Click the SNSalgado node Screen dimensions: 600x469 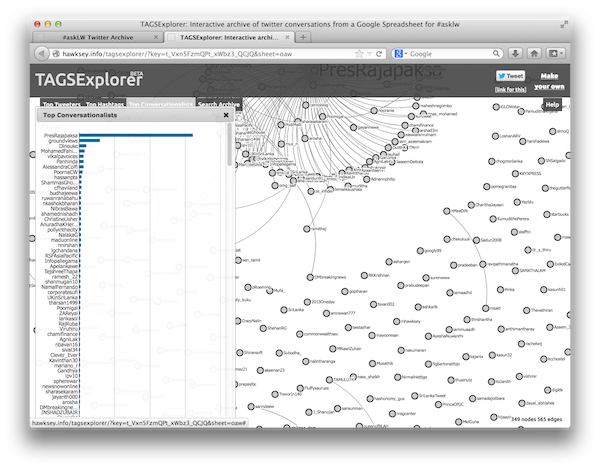coord(541,161)
